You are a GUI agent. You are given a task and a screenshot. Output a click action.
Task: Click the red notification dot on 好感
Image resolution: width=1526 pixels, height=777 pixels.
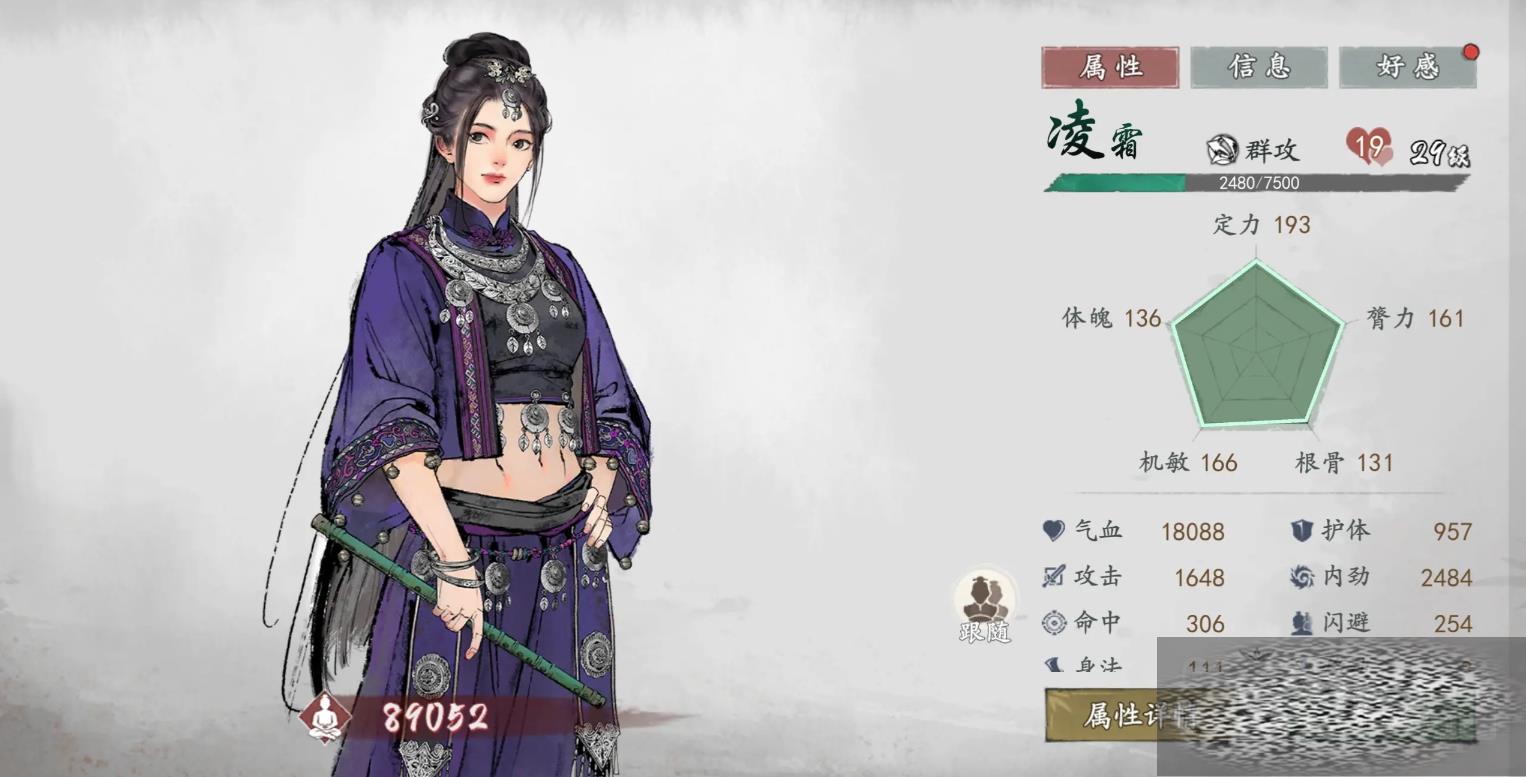(1470, 52)
